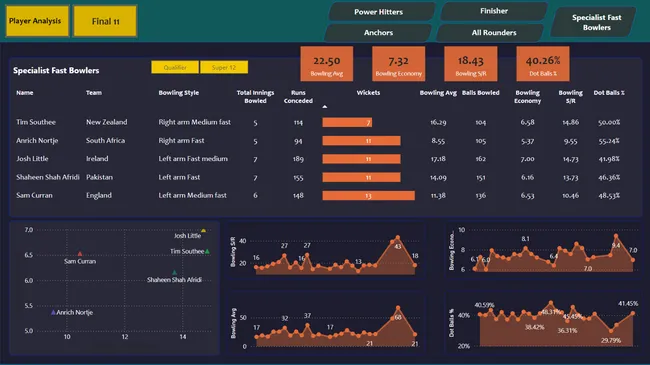This screenshot has height=365, width=650.
Task: Click Sam Curran's red scatter marker
Action: pyautogui.click(x=80, y=253)
